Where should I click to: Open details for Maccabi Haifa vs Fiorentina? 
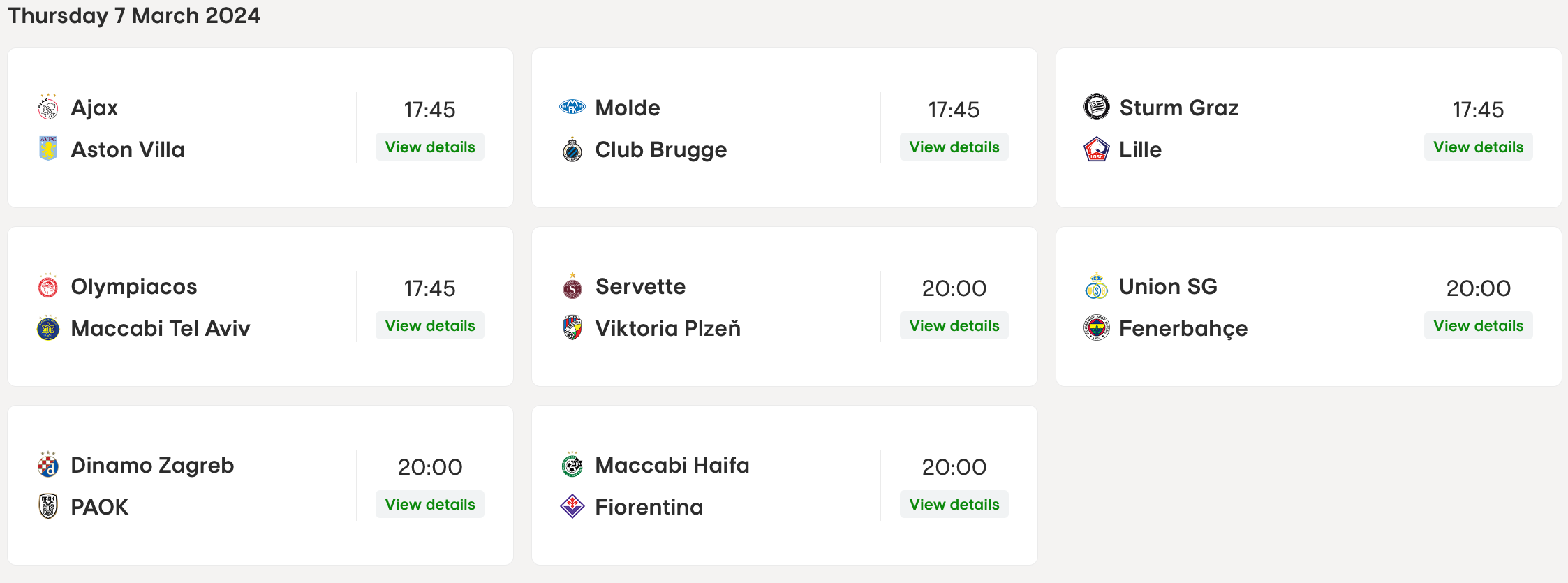click(954, 505)
